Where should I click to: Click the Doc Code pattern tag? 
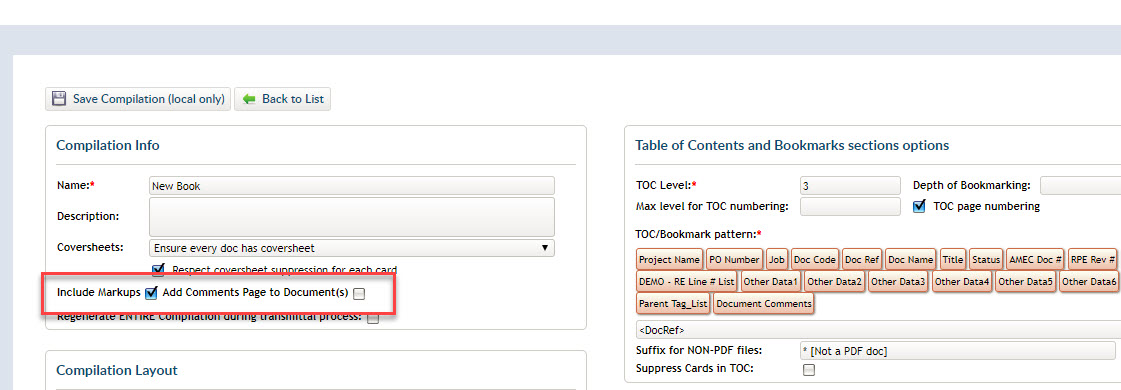[x=814, y=259]
